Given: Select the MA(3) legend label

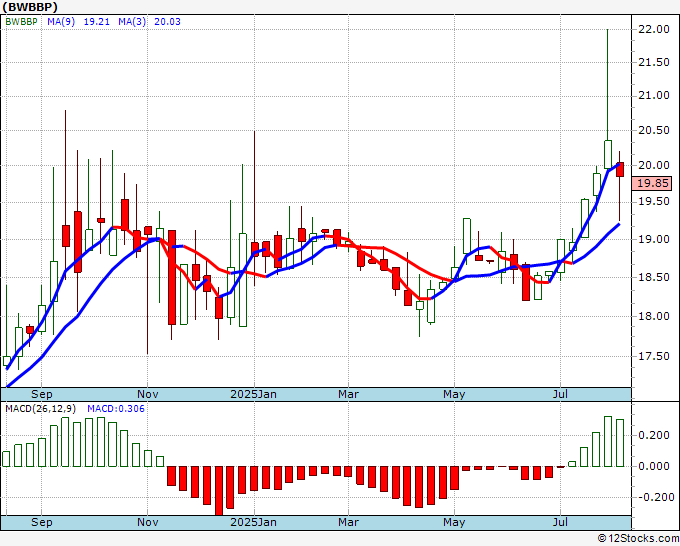Looking at the screenshot, I should pyautogui.click(x=132, y=22).
